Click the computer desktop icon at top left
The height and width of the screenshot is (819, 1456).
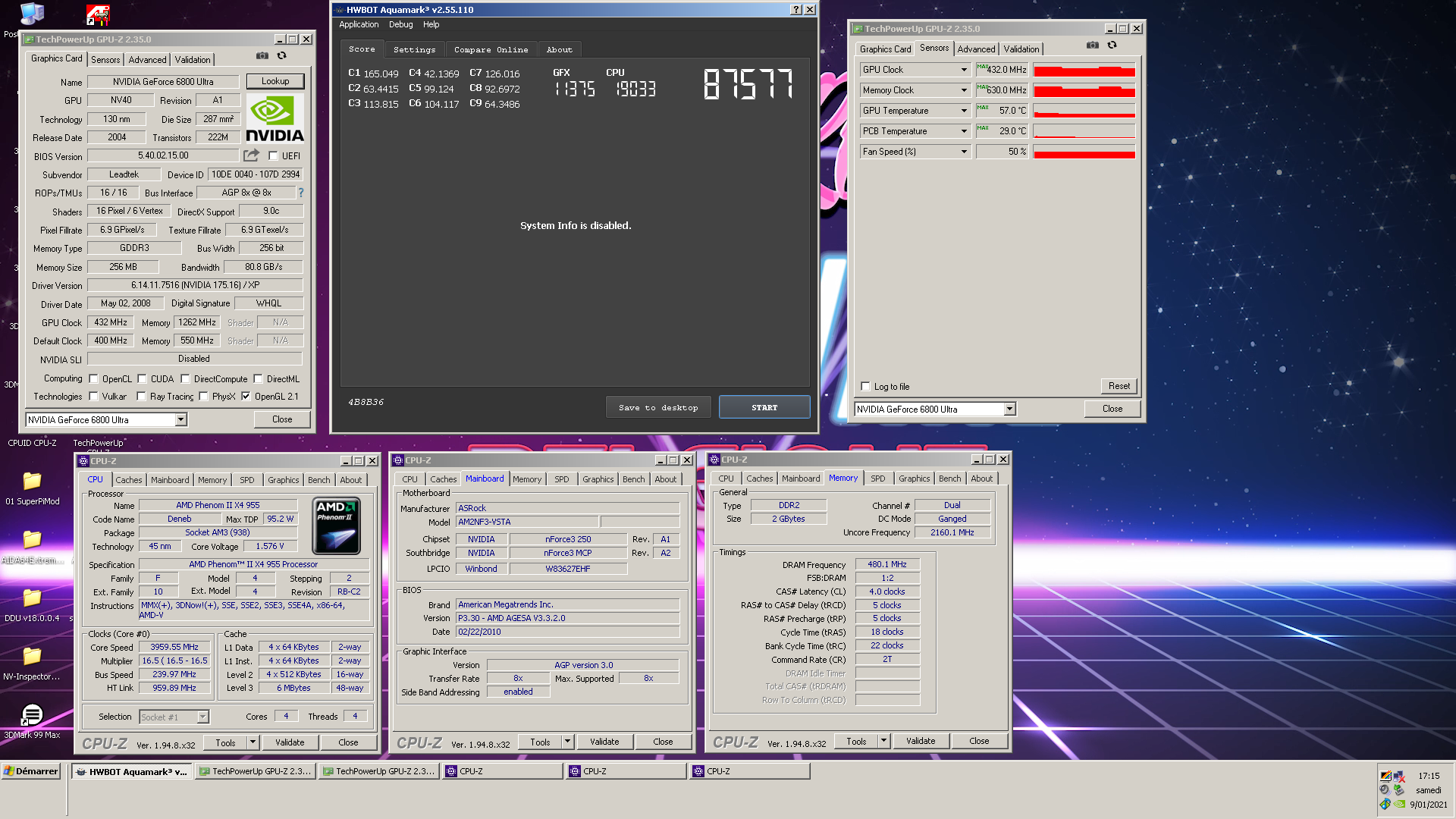[32, 14]
